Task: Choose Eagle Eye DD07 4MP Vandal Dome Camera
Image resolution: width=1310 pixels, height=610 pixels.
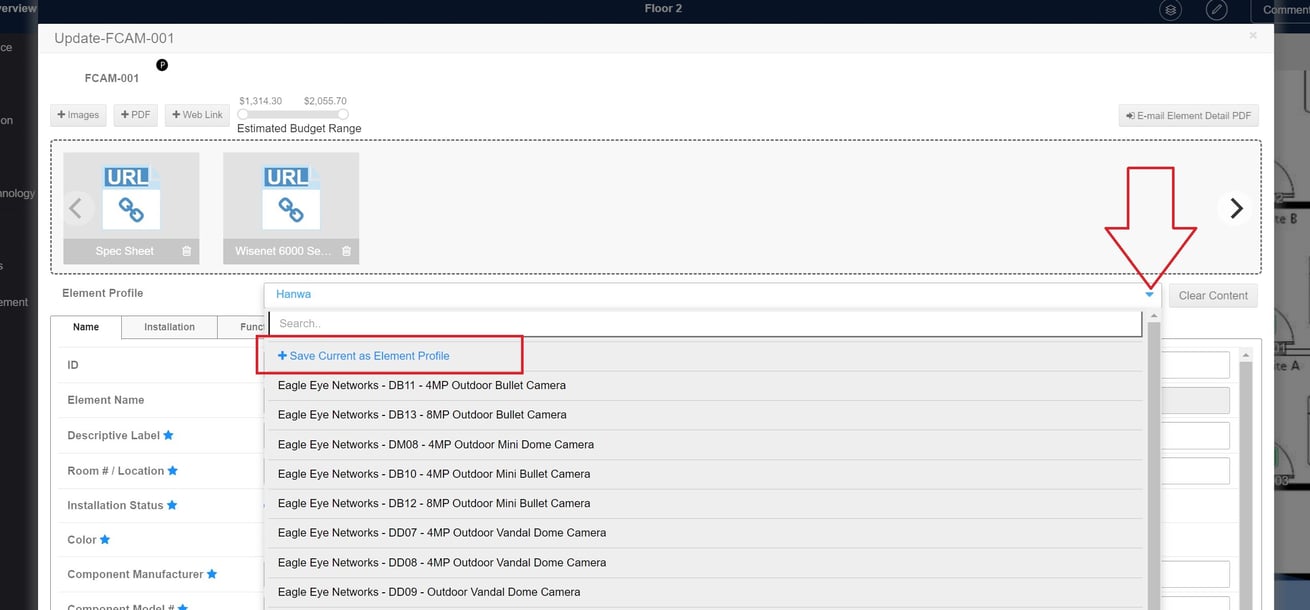Action: click(441, 533)
